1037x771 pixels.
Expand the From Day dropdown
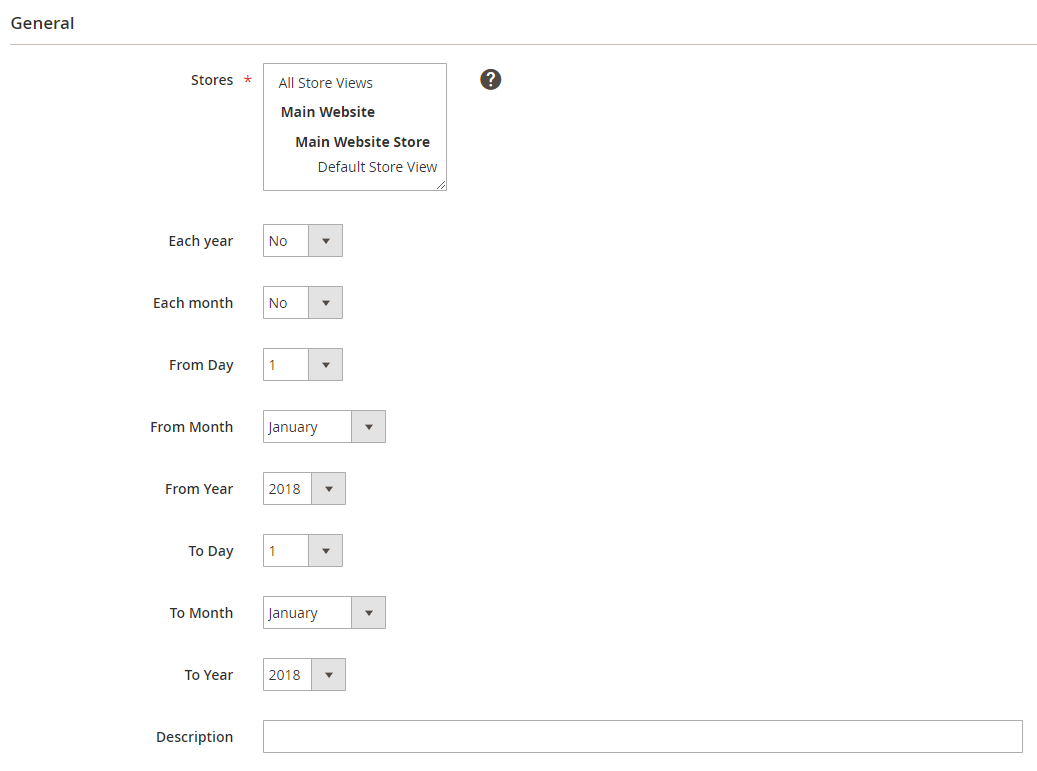click(303, 365)
